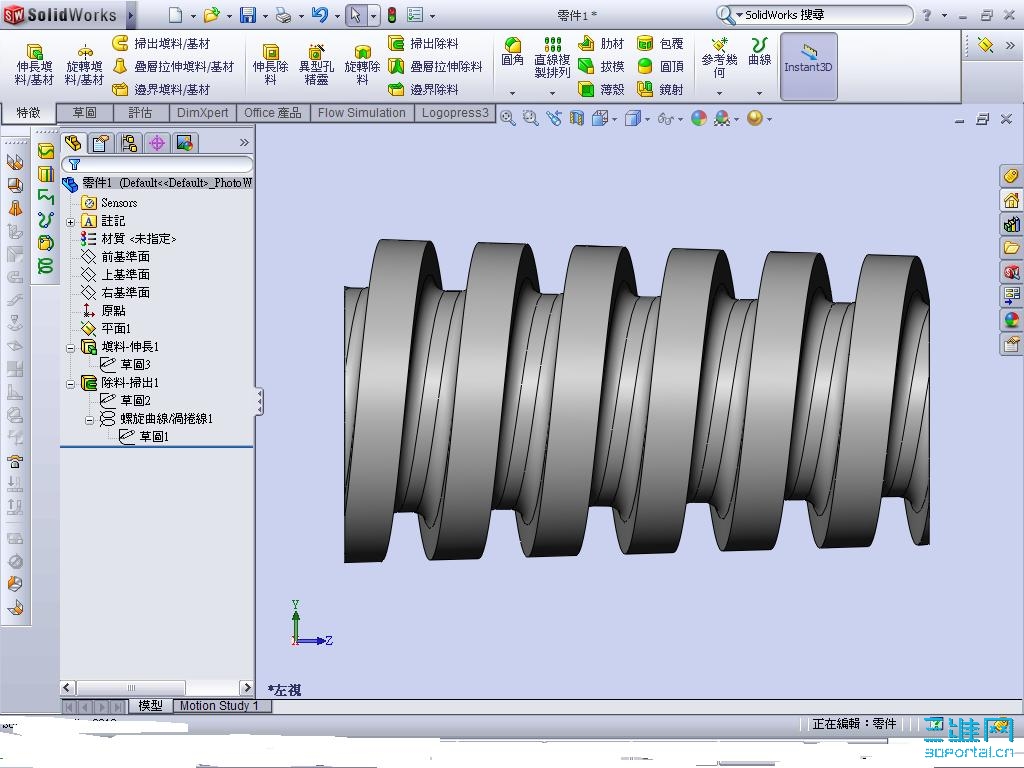Open the FeatureManager design tree tab
Screen dimensions: 1024x768
(x=72, y=142)
